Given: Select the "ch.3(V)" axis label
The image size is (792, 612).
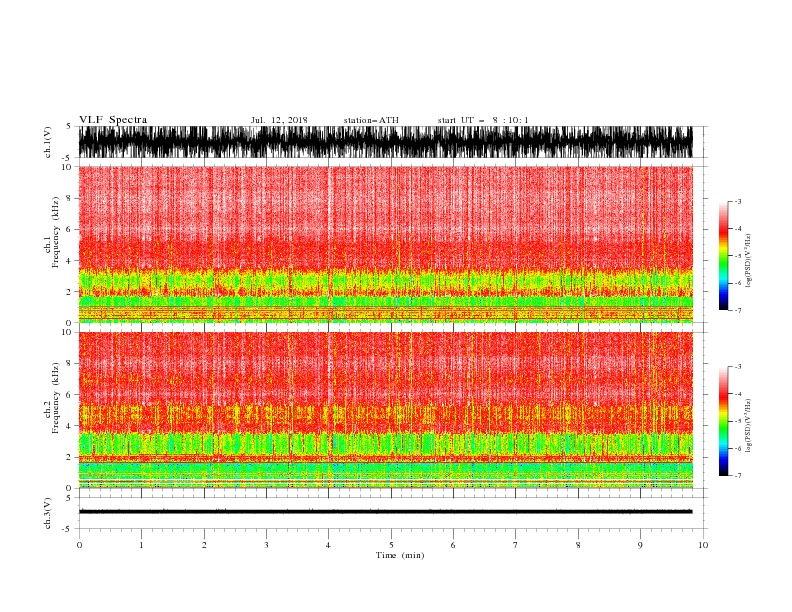Looking at the screenshot, I should tap(48, 513).
